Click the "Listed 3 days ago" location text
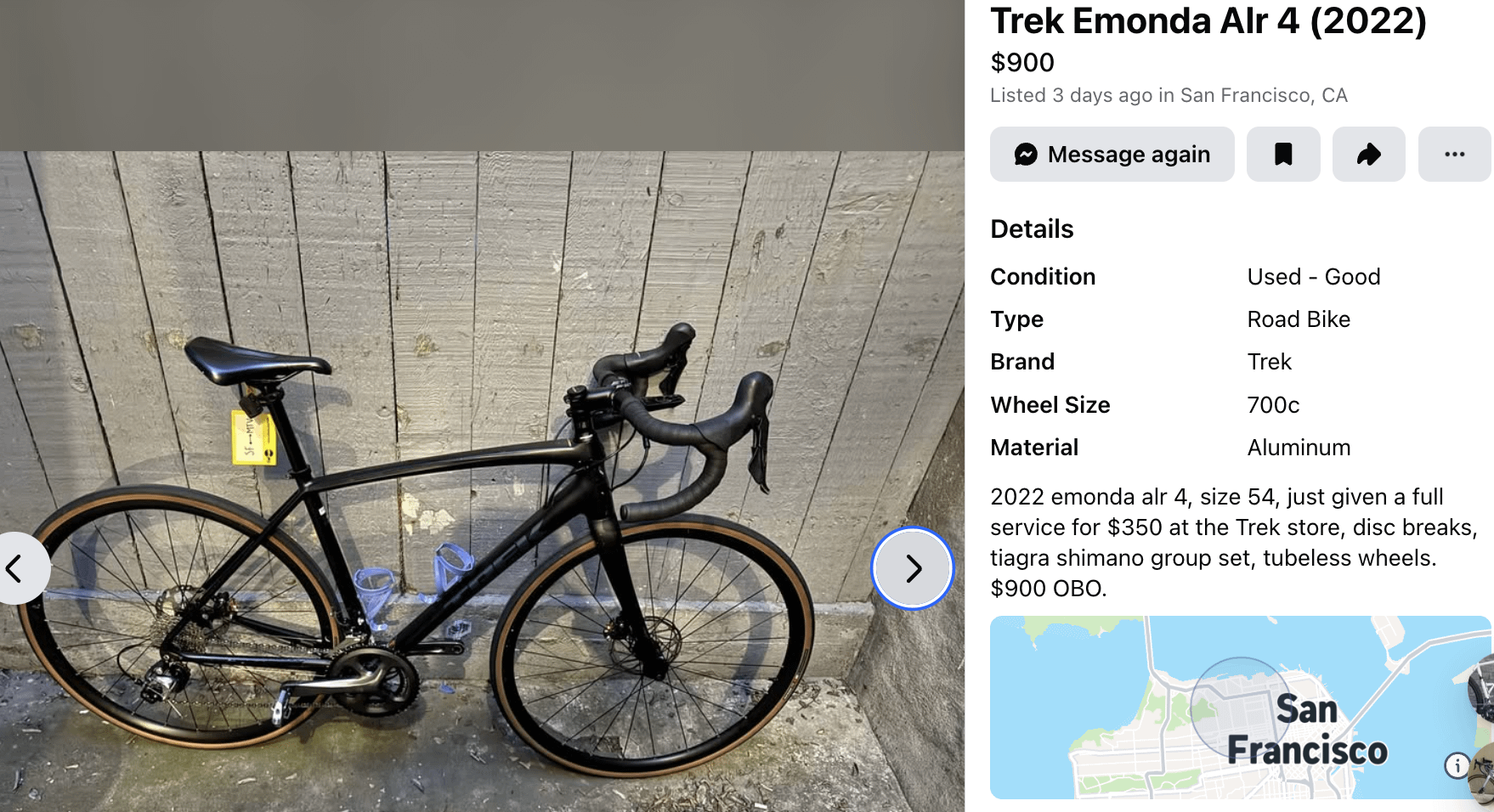Screen dimensions: 1494x812 [x=1169, y=95]
